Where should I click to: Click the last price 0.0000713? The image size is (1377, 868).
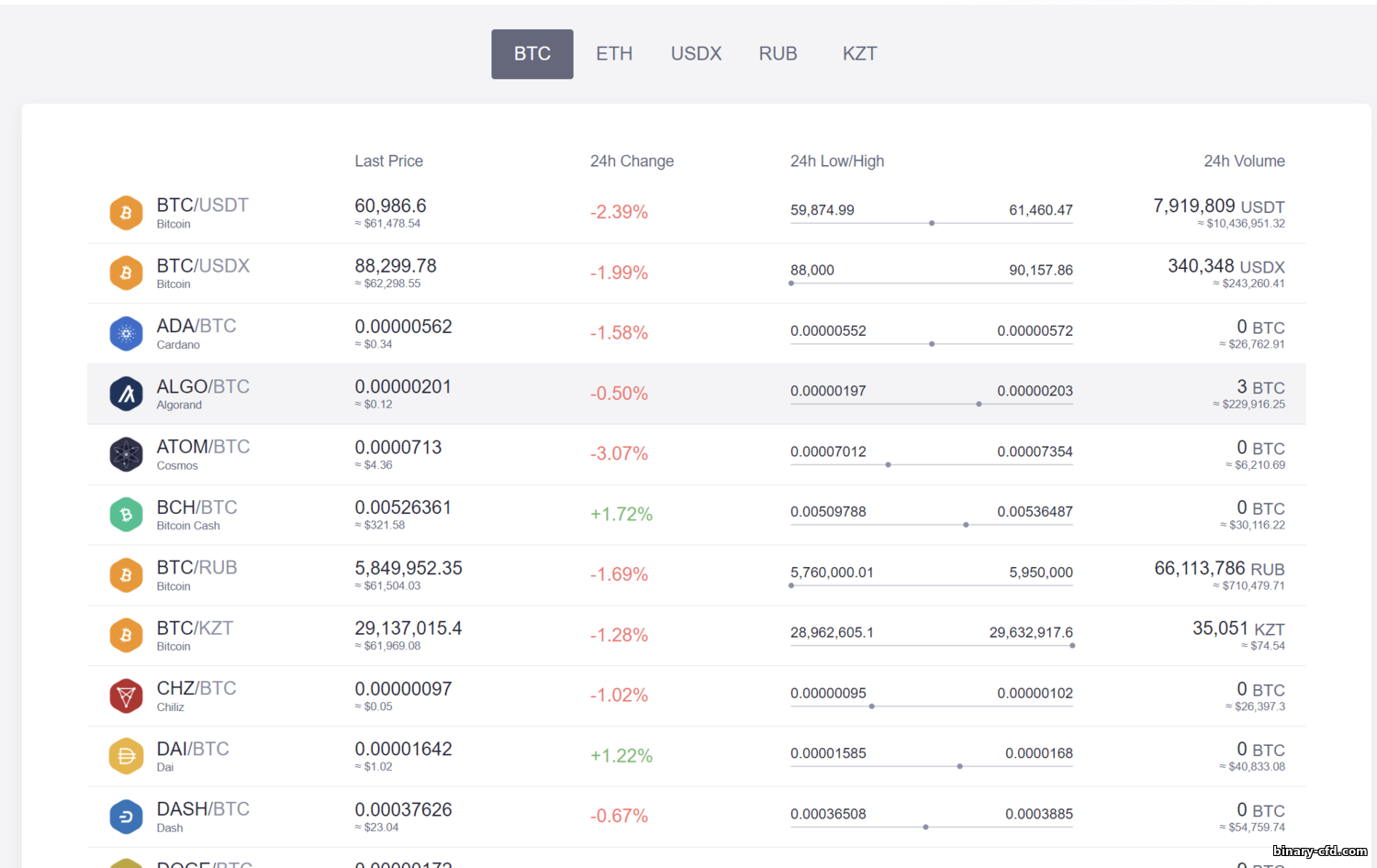tap(398, 447)
